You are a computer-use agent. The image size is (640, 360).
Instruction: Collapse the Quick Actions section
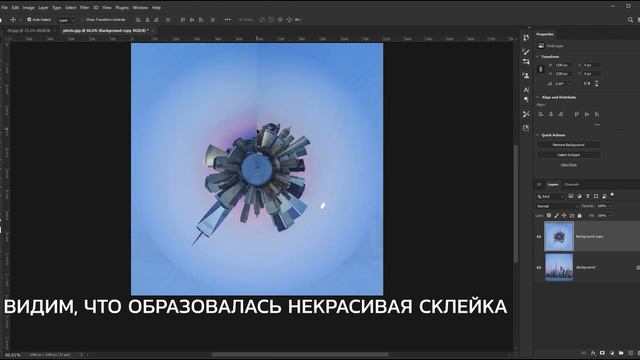(538, 135)
